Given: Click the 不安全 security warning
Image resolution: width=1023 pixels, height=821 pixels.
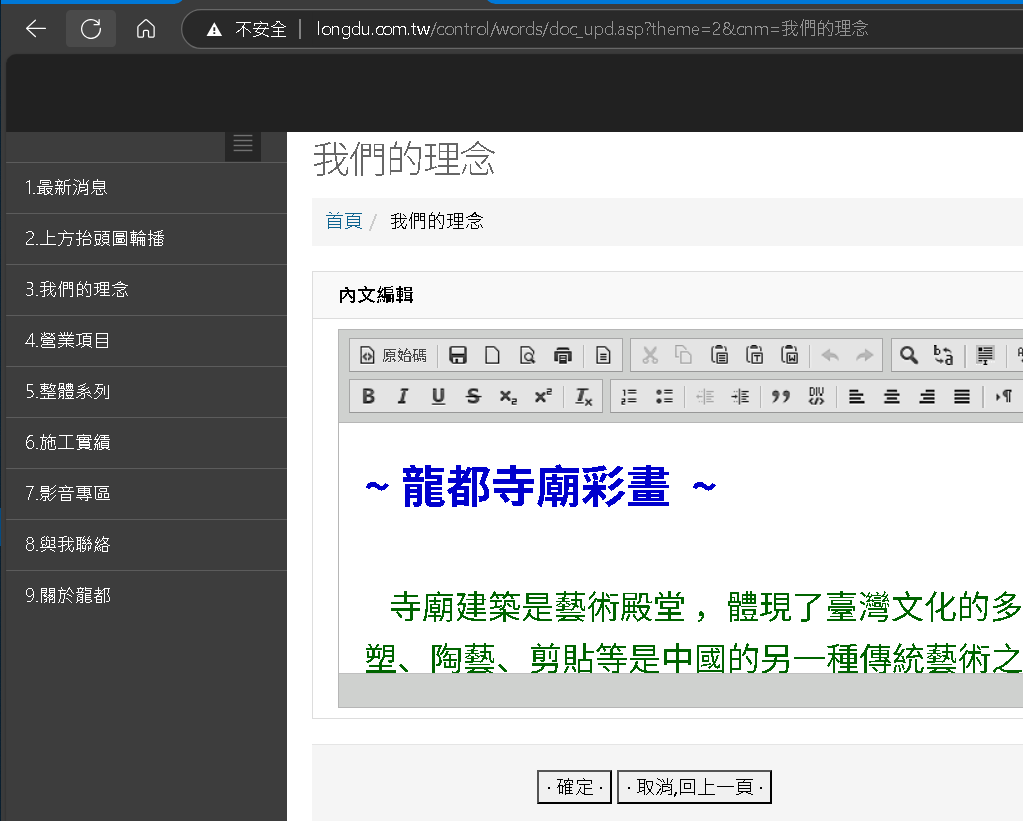Looking at the screenshot, I should (247, 29).
